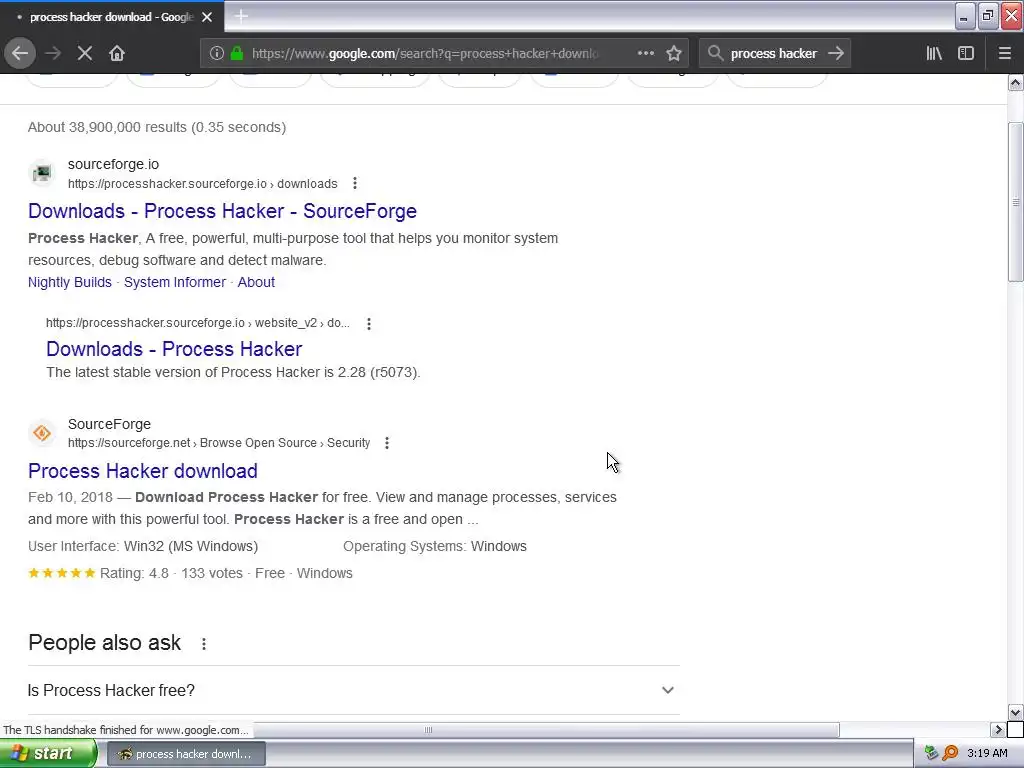Open the browser home page icon
1024x768 pixels.
pos(117,54)
